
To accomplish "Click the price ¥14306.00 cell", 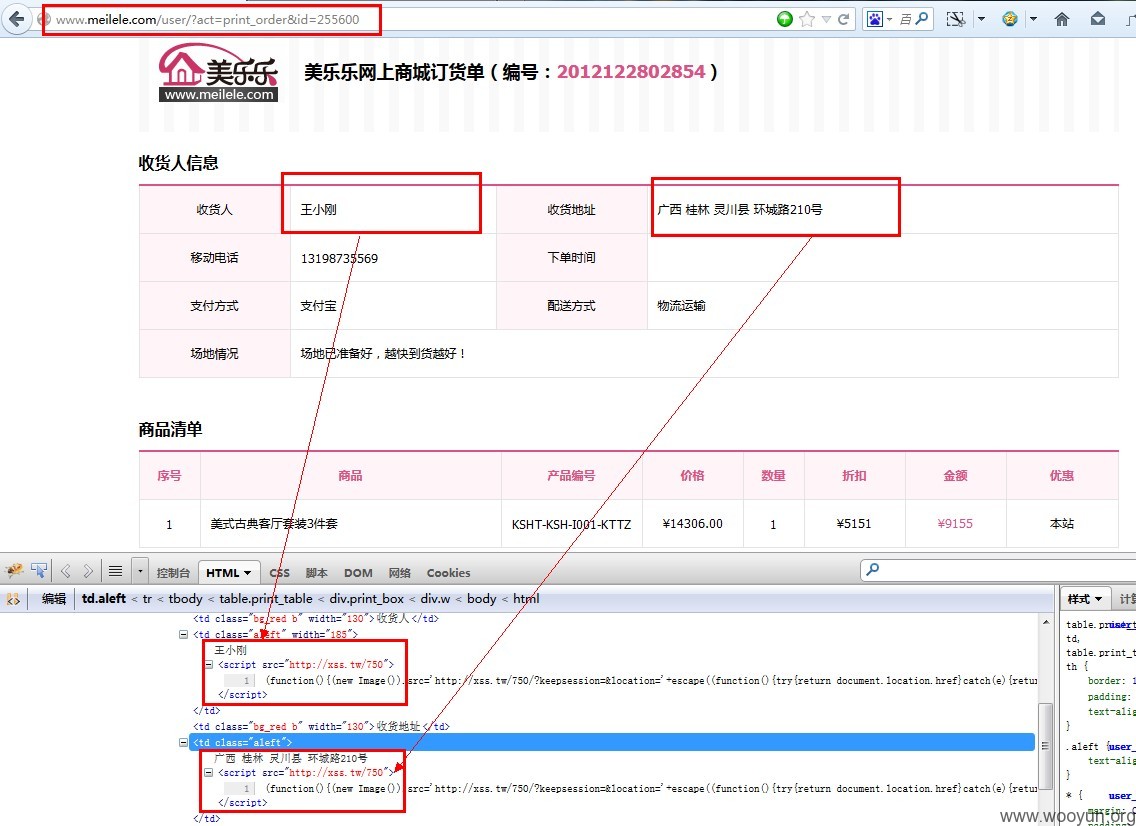I will [693, 524].
